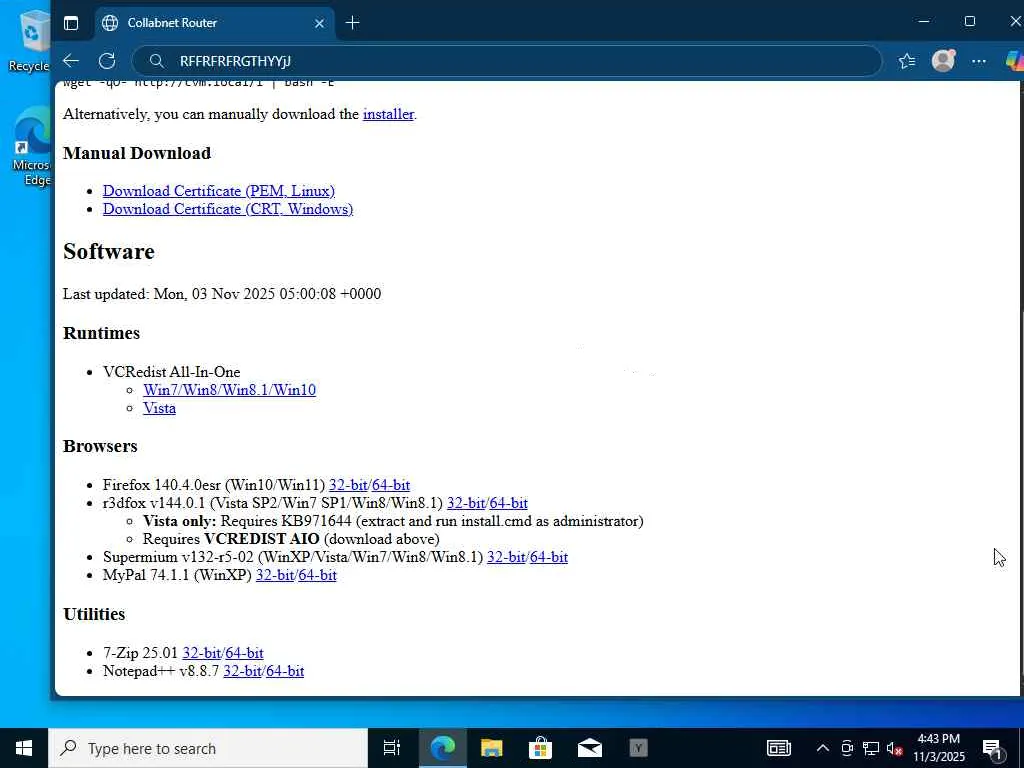Select the Collabnet Router tab

(x=214, y=23)
